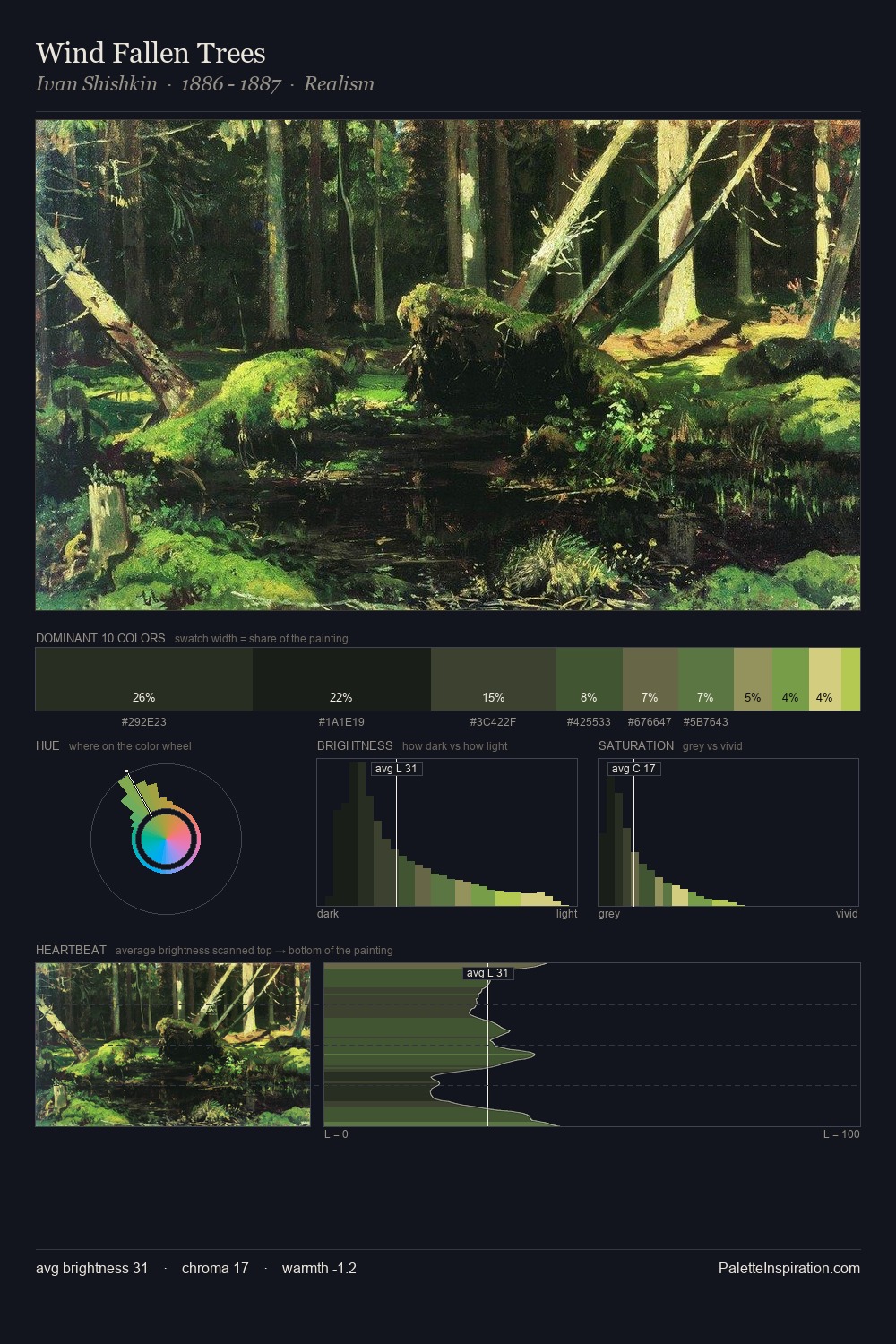
Task: Click the 22% near-black swatch #1A1E19
Action: point(341,679)
